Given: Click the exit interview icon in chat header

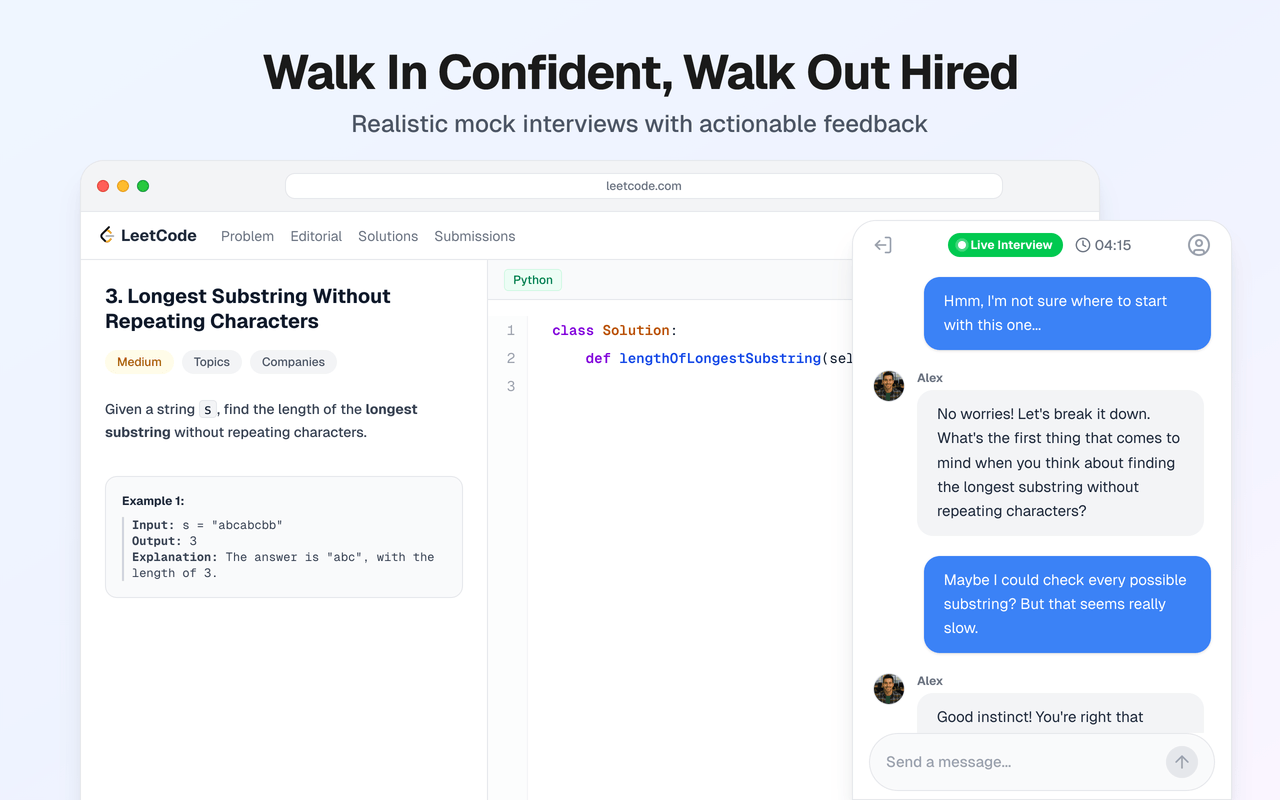Looking at the screenshot, I should pos(884,244).
